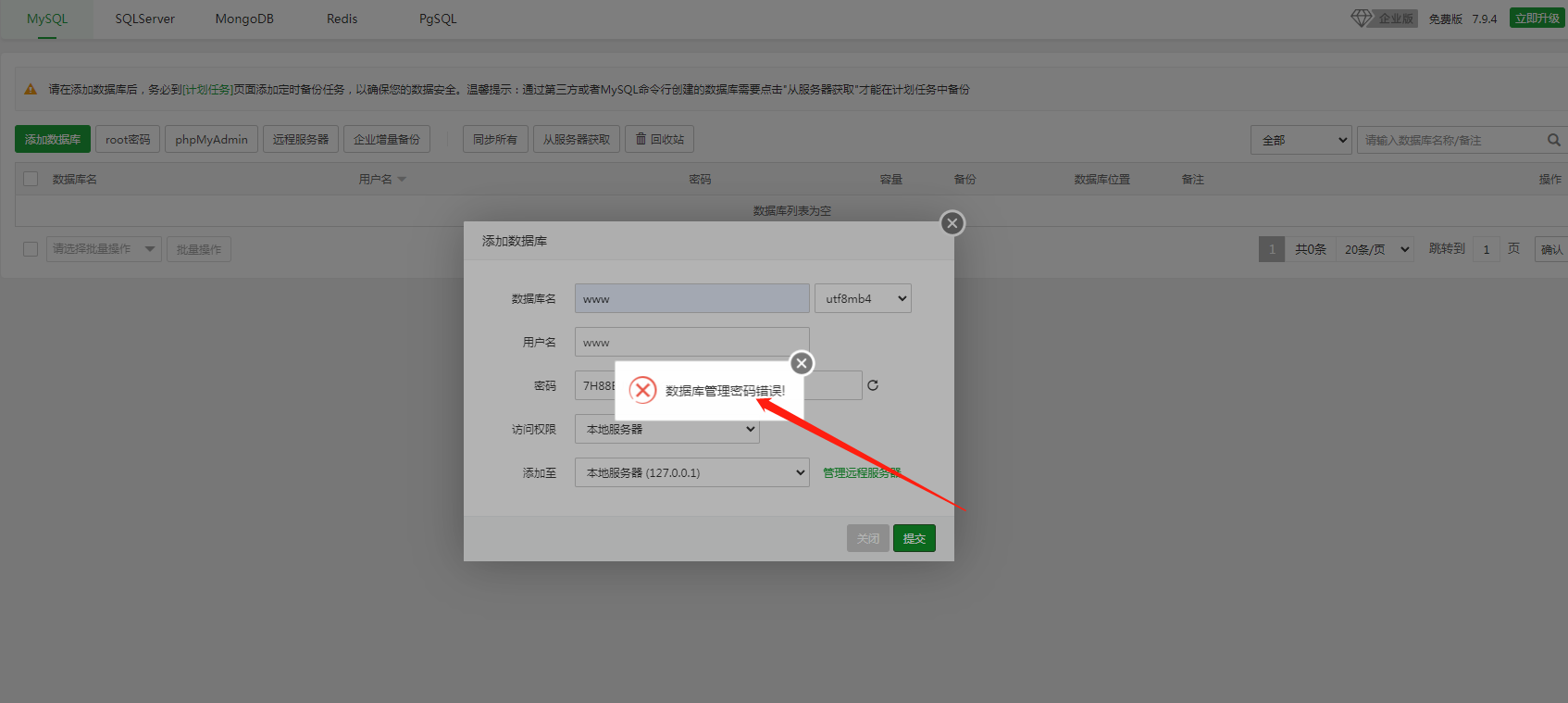Launch phpMyAdmin
The image size is (1568, 703).
pos(211,139)
